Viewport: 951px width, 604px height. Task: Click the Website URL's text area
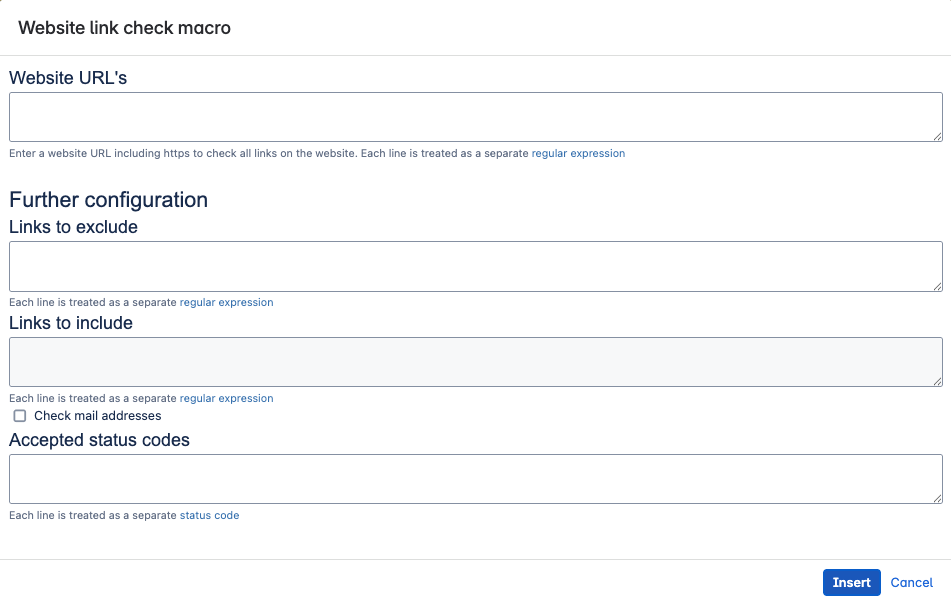point(475,117)
